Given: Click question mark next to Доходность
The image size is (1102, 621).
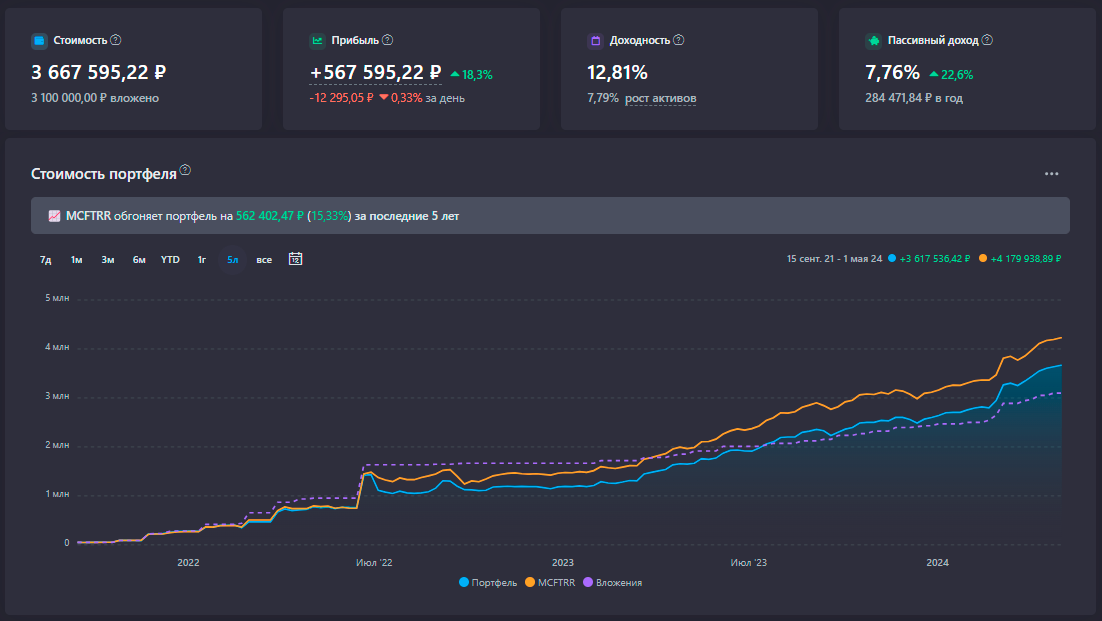Looking at the screenshot, I should point(679,40).
